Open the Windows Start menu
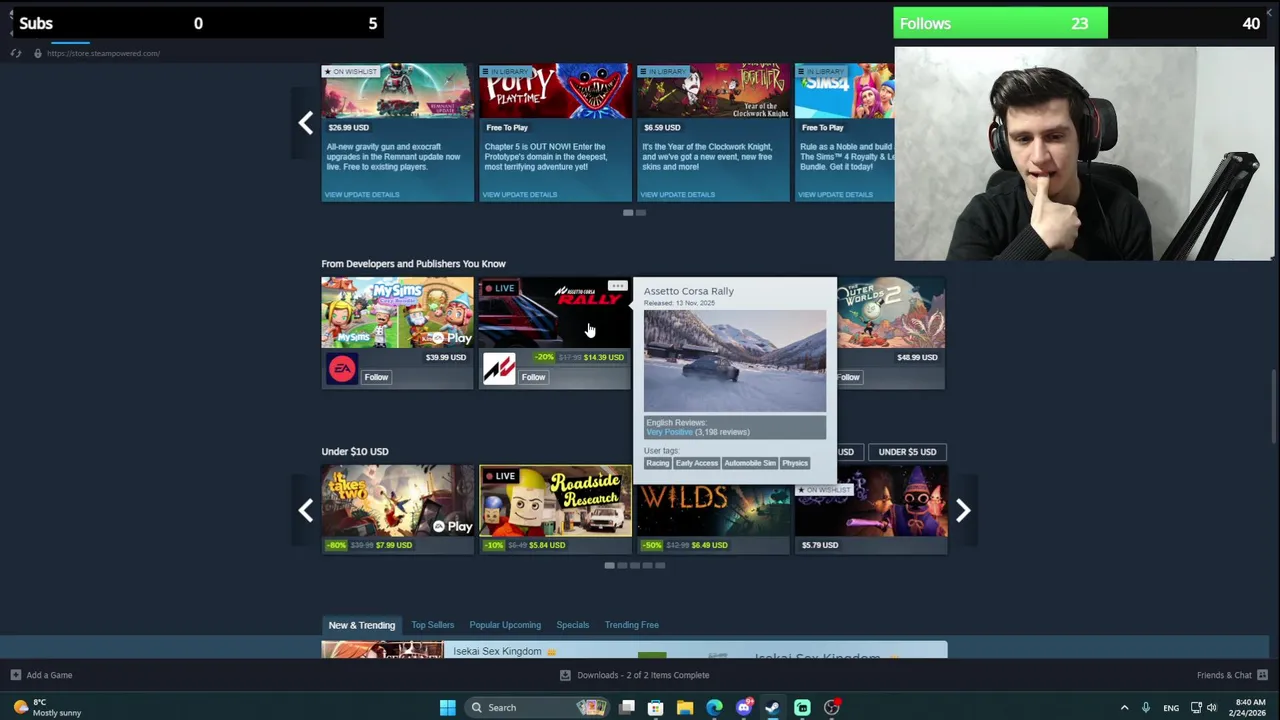 448,707
